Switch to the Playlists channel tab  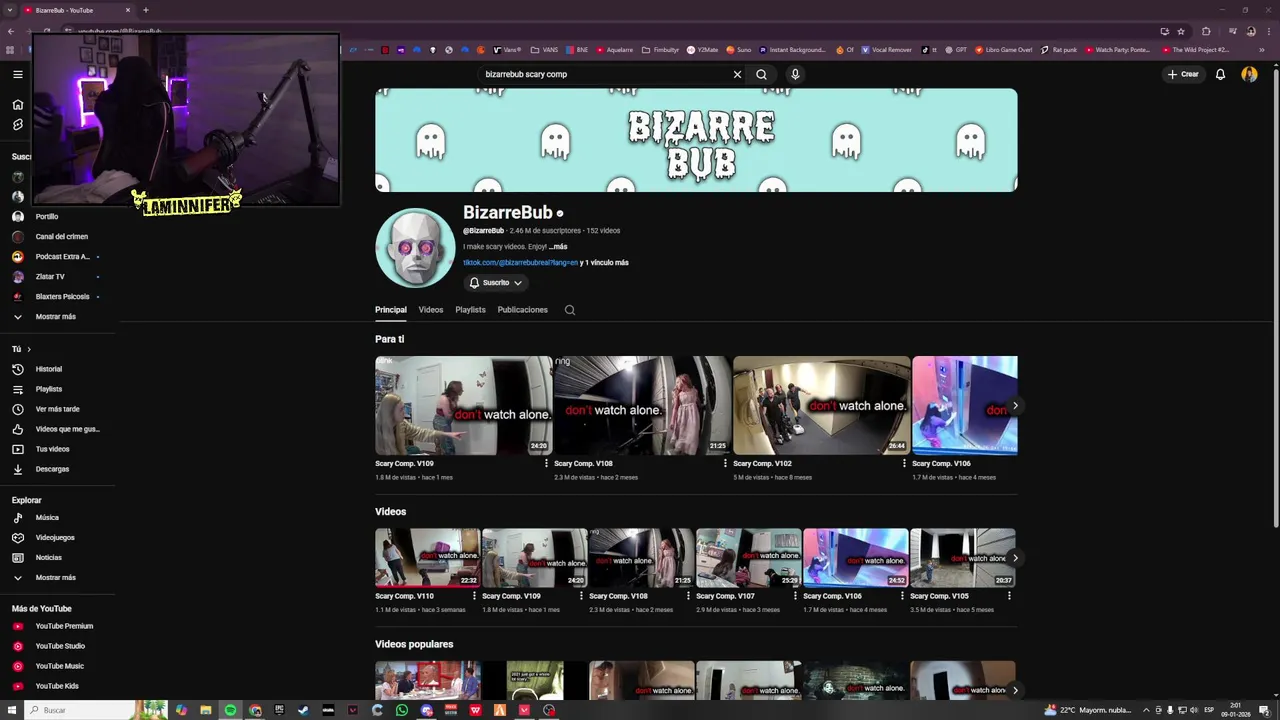click(470, 310)
